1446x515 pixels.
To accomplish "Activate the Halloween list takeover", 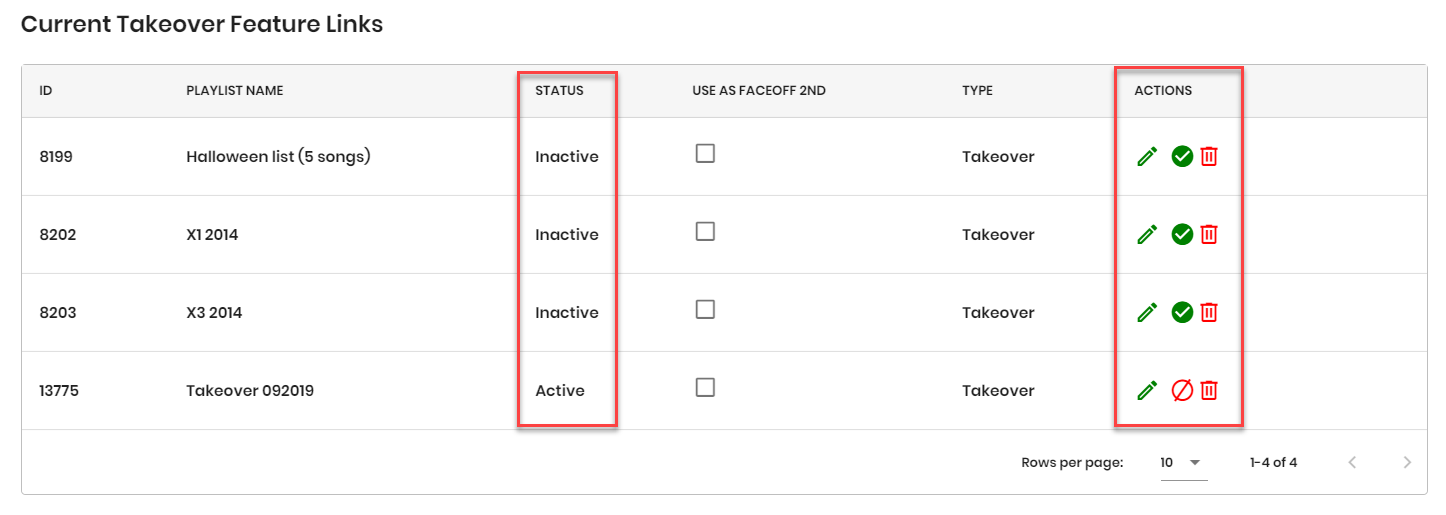I will [x=1182, y=156].
